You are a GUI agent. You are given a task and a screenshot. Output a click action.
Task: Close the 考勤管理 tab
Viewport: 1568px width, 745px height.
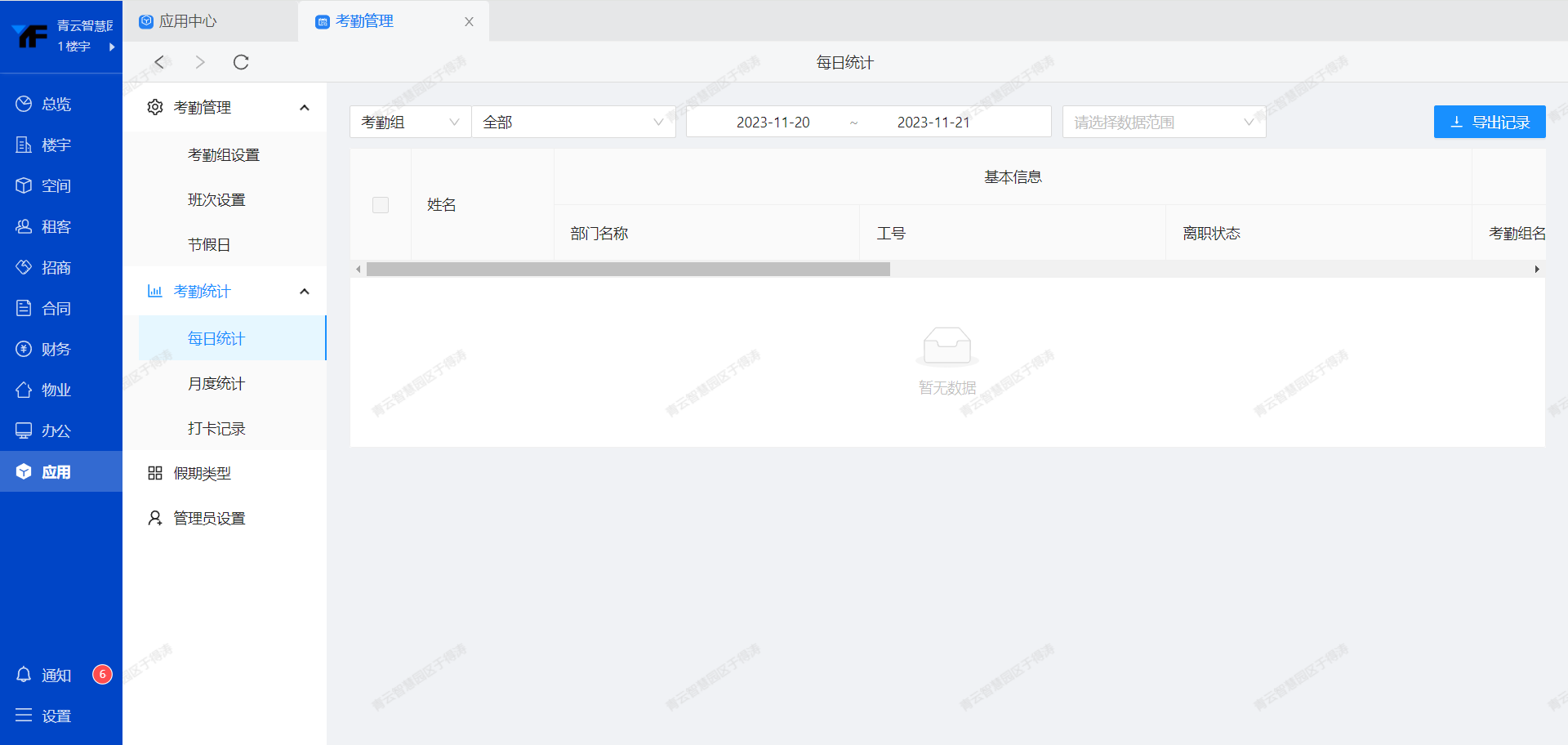pyautogui.click(x=469, y=22)
